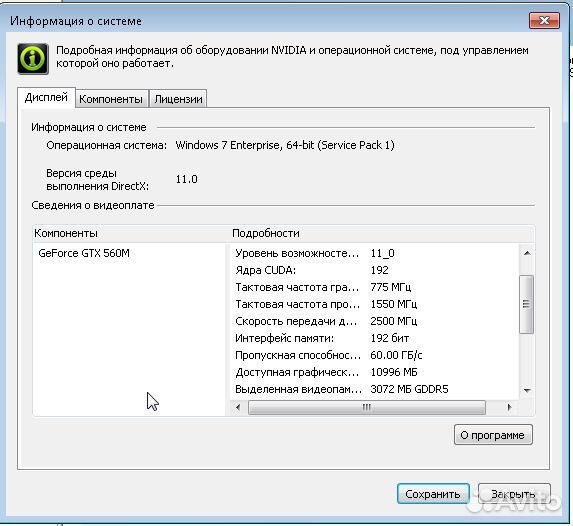Select the Интерфейс памяти row

tap(375, 338)
